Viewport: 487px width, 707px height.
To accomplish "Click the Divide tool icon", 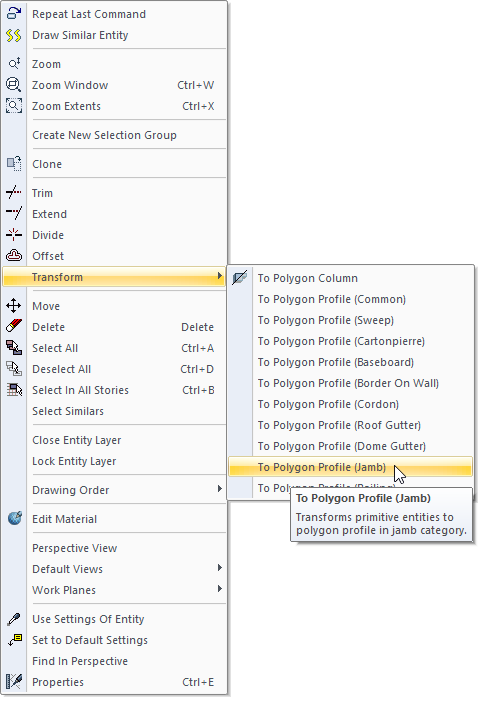I will click(14, 235).
